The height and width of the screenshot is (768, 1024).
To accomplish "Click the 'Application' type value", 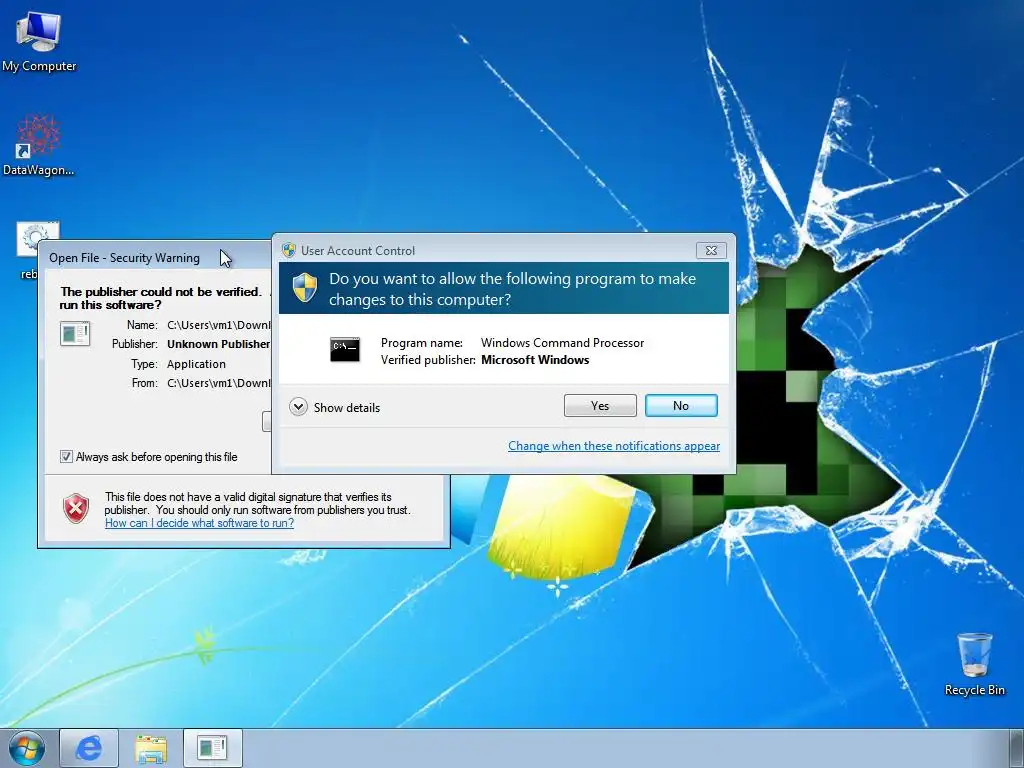I will 196,364.
